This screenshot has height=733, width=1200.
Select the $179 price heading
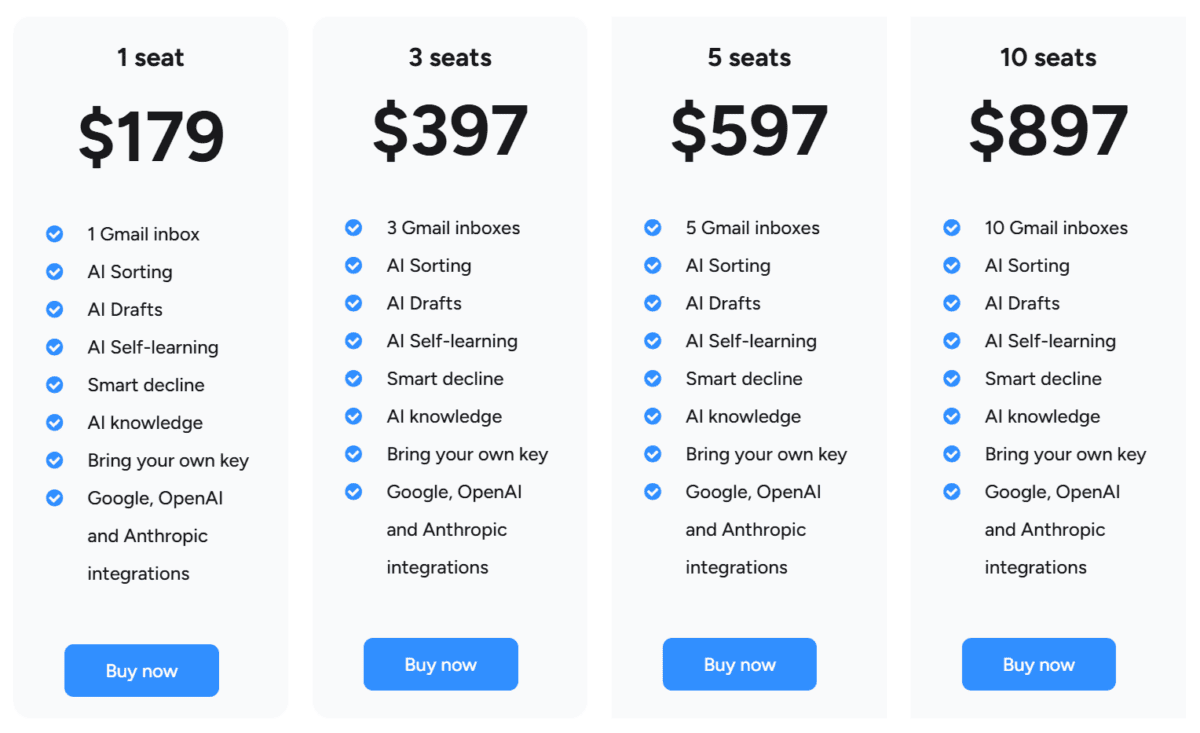151,137
